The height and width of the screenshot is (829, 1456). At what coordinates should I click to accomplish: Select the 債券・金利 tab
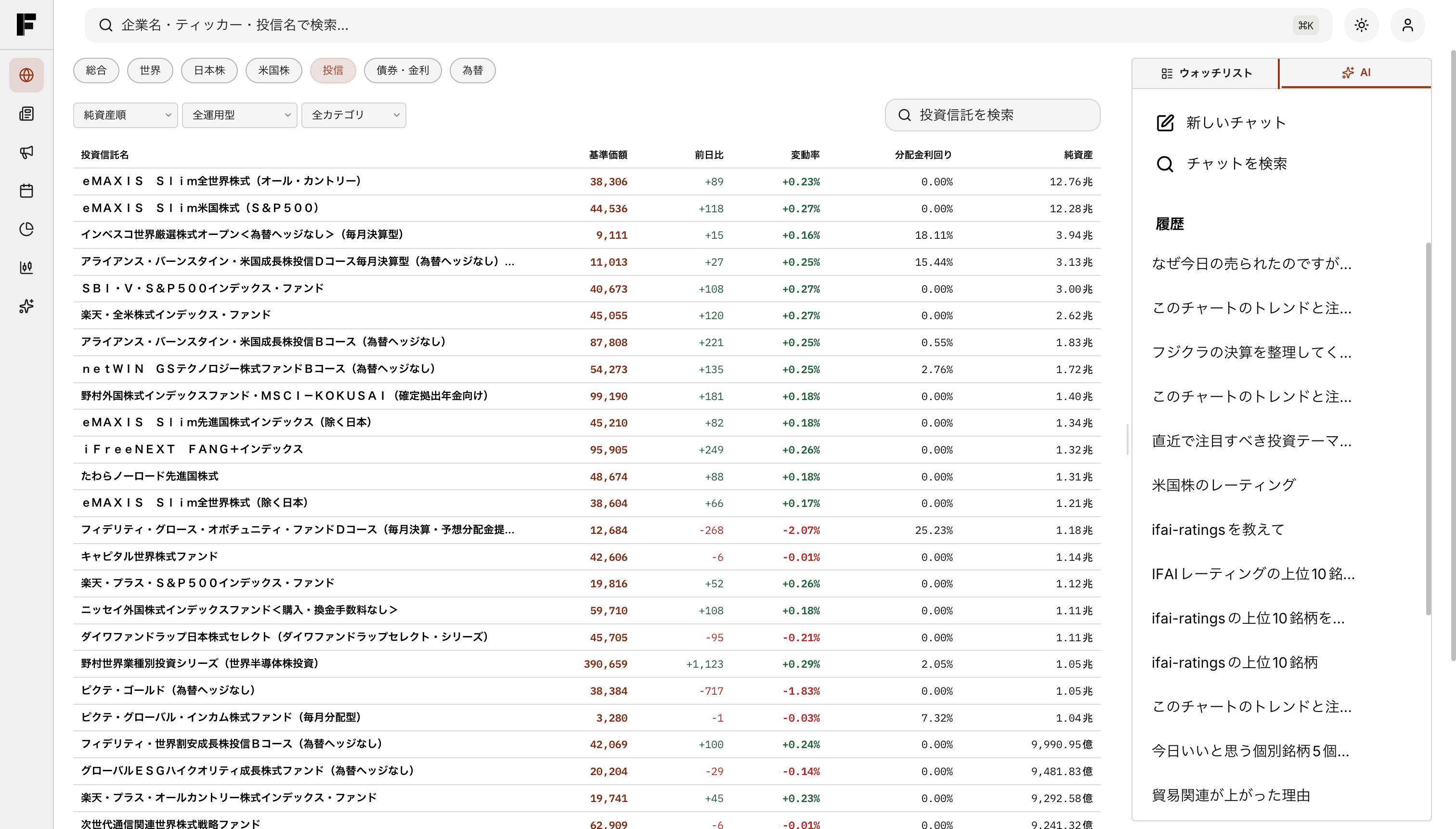[x=403, y=71]
